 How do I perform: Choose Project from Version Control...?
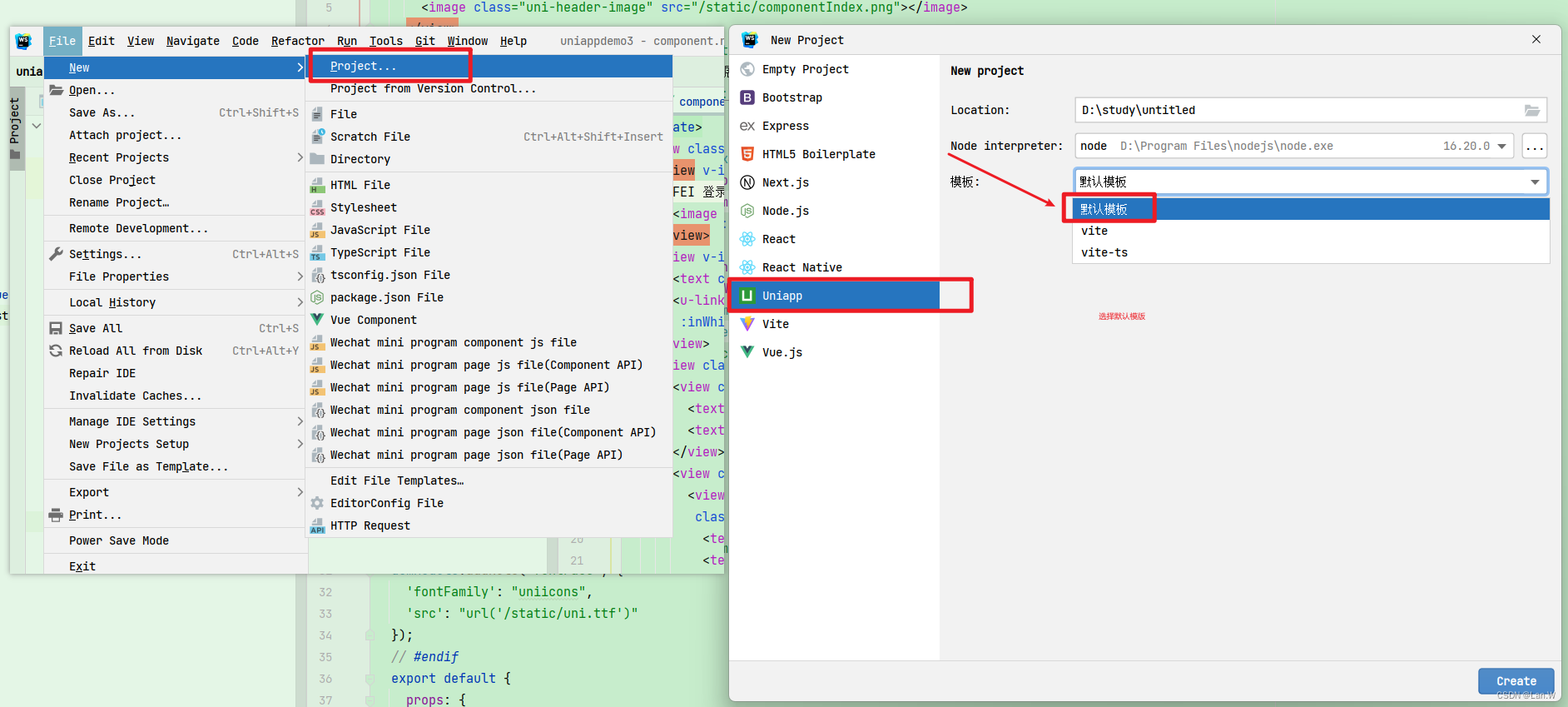coord(490,88)
